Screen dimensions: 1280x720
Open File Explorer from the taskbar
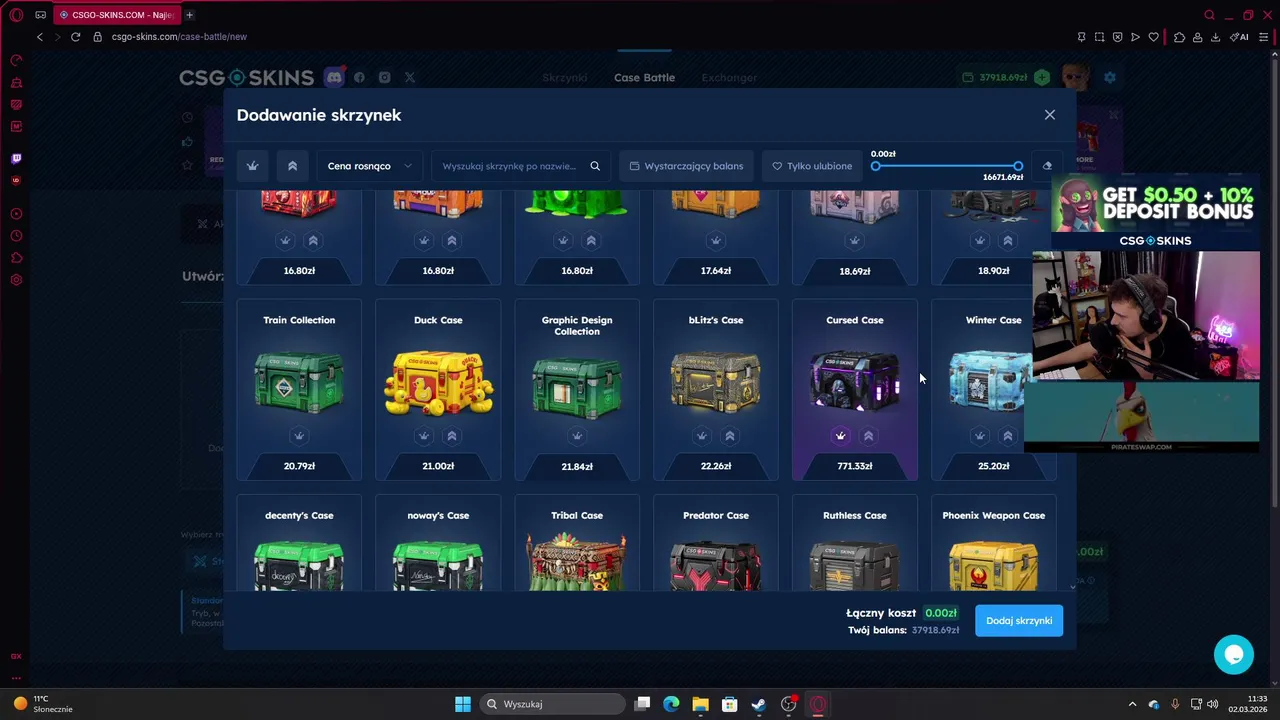[x=700, y=704]
